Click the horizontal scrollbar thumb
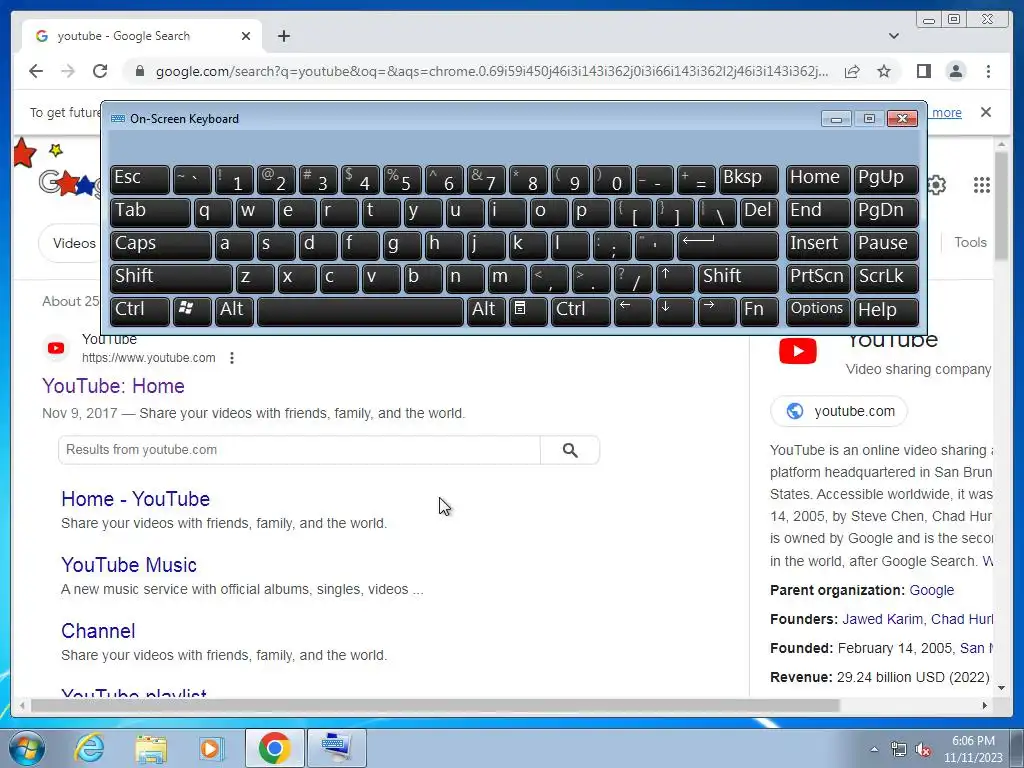Screen dimensions: 1024x768 (435, 705)
